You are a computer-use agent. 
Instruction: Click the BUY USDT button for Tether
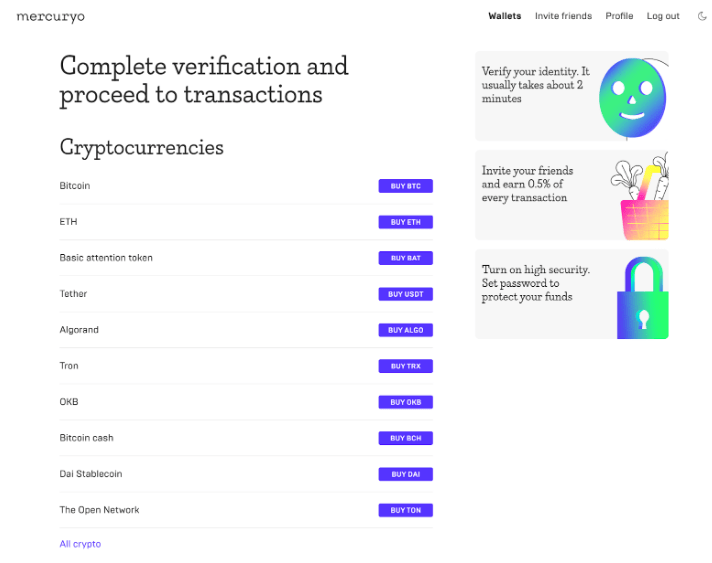click(405, 294)
